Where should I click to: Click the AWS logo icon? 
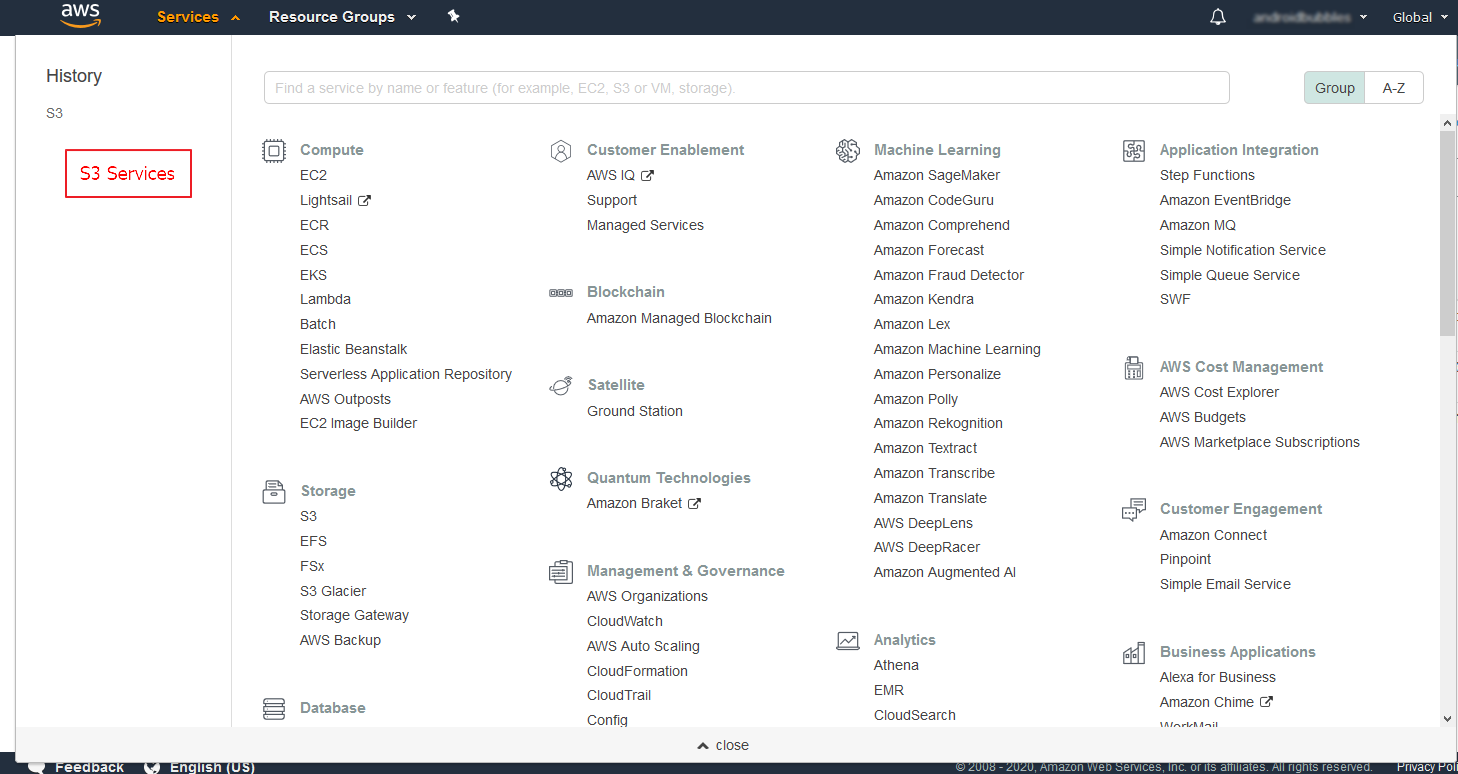80,15
